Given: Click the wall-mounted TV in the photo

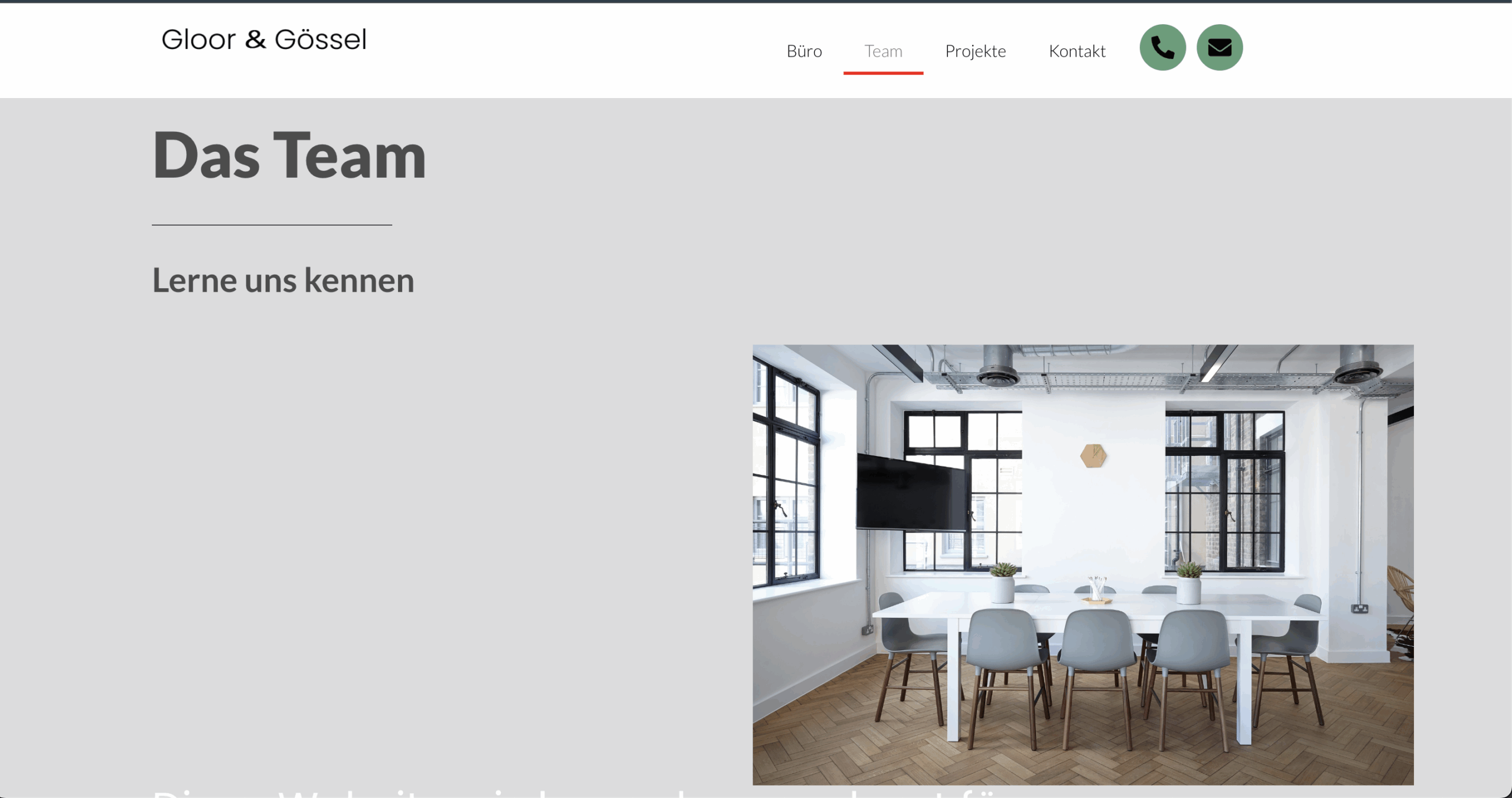Looking at the screenshot, I should click(912, 493).
